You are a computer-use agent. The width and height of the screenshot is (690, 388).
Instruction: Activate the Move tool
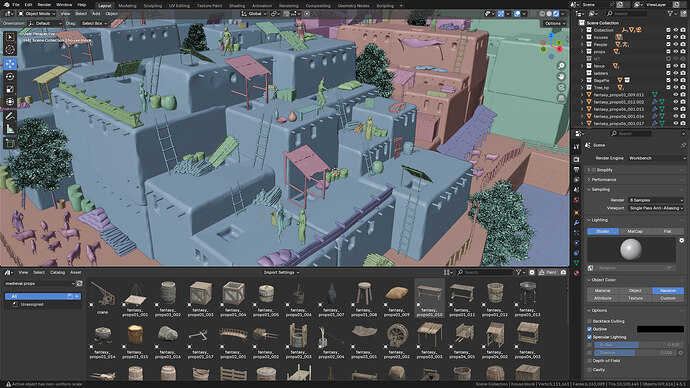tap(10, 64)
